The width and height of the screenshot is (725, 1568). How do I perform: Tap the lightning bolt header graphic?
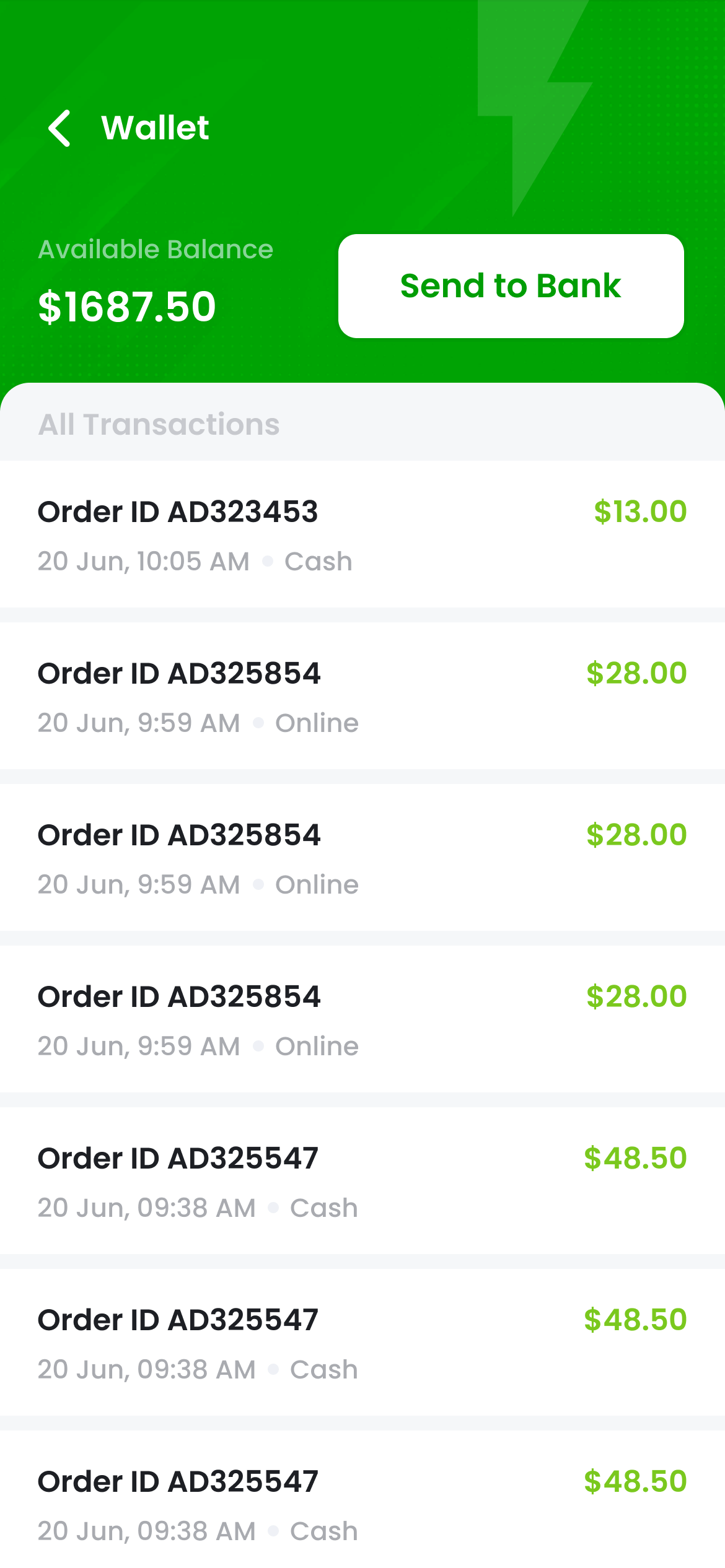[533, 105]
